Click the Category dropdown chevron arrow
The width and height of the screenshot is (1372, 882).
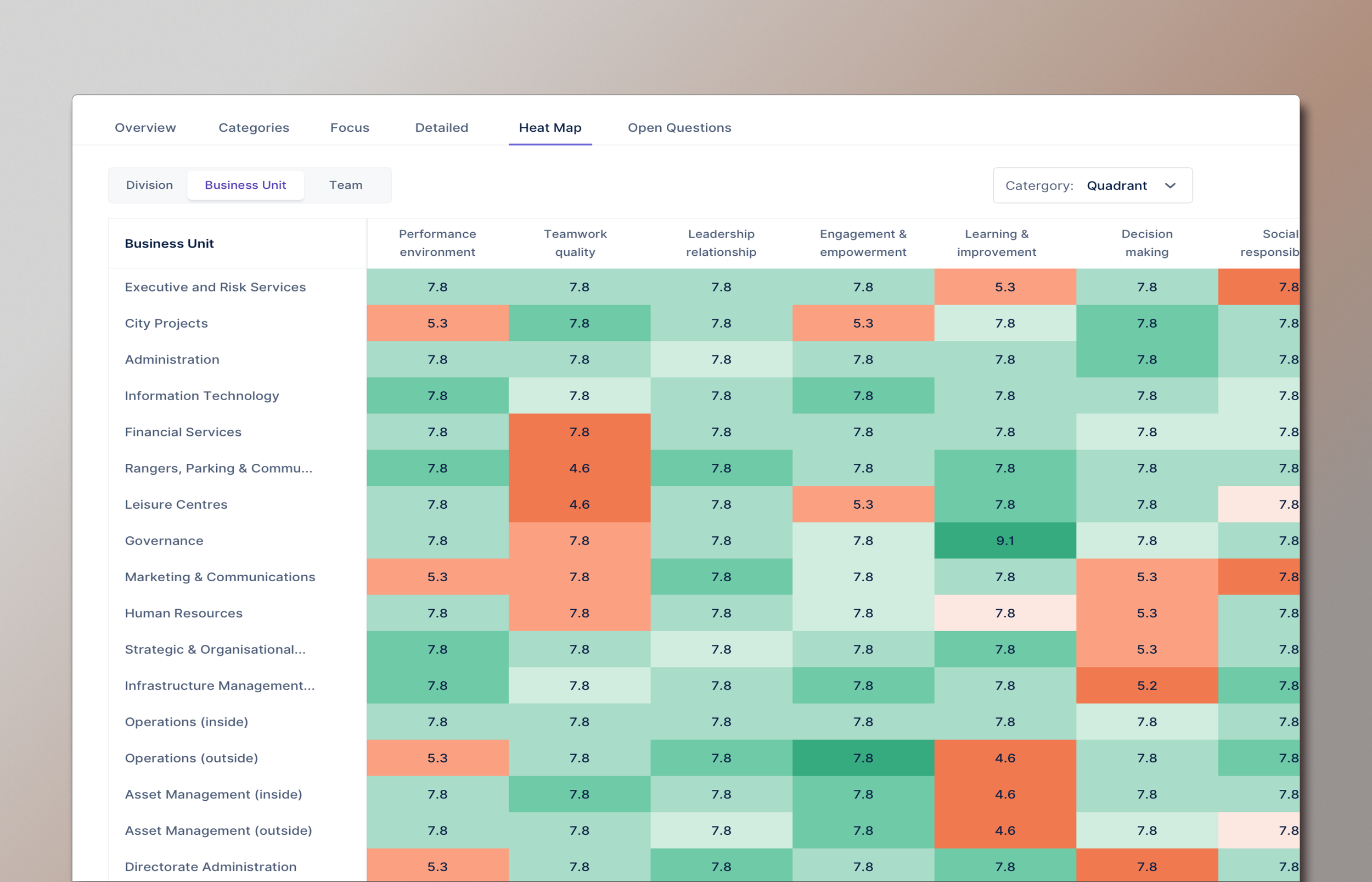1171,186
